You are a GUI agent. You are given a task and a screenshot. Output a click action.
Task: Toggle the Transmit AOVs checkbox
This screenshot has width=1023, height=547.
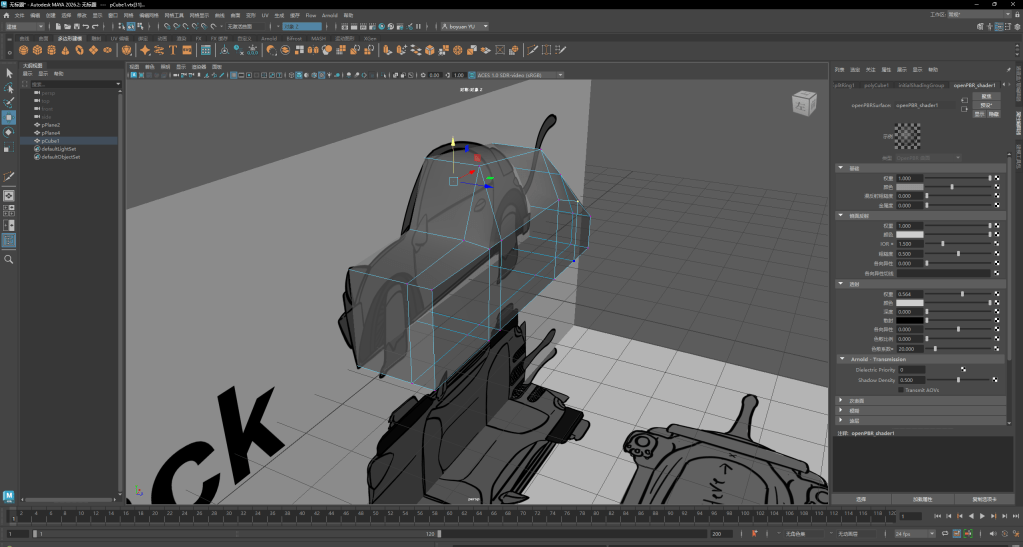[x=901, y=390]
